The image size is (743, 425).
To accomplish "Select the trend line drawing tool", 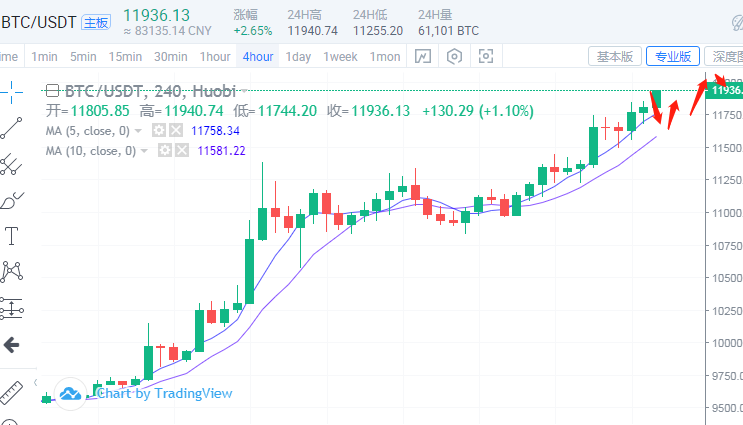I will (x=11, y=127).
